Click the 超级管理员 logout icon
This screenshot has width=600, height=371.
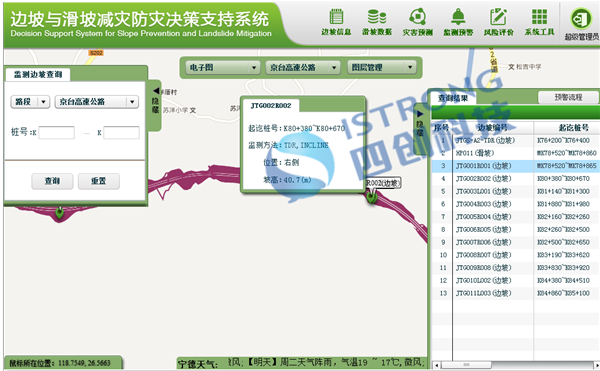pos(581,19)
